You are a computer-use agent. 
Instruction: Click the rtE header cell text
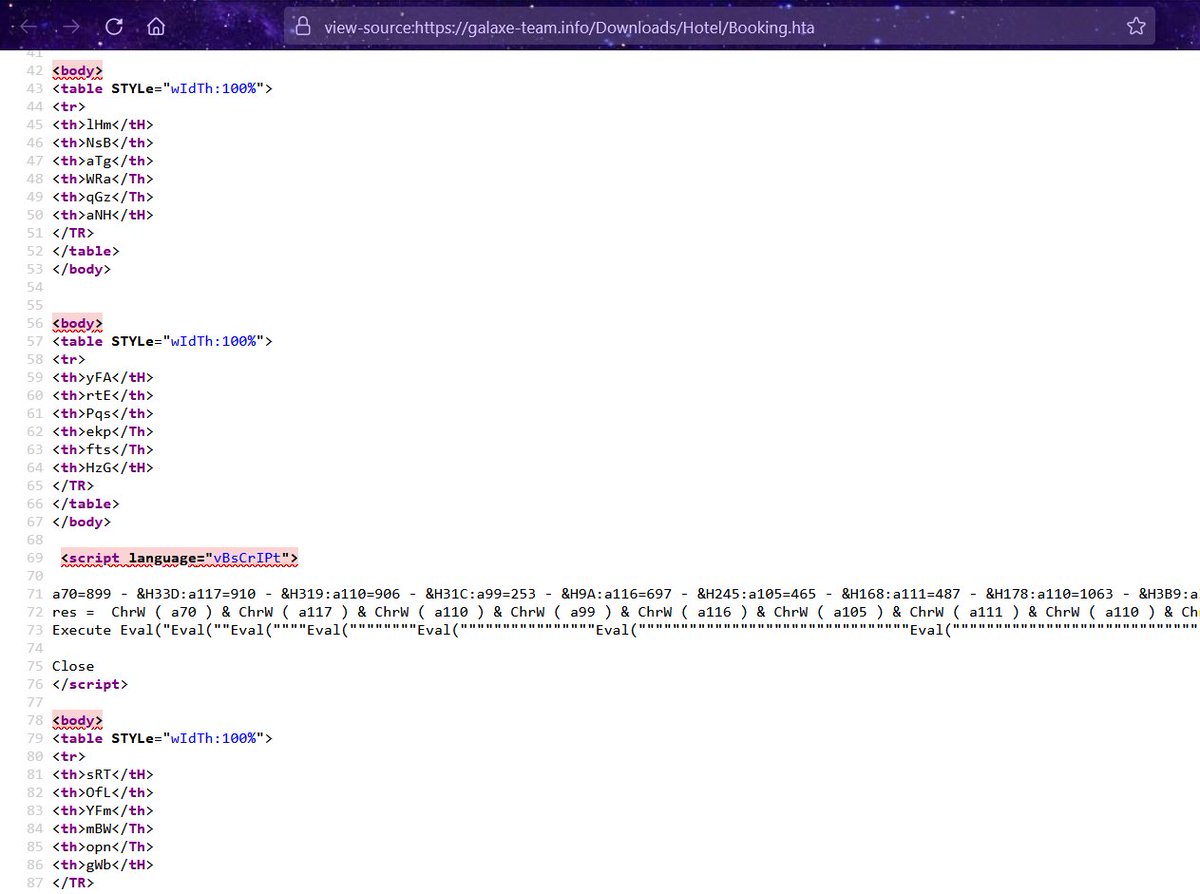[99, 395]
